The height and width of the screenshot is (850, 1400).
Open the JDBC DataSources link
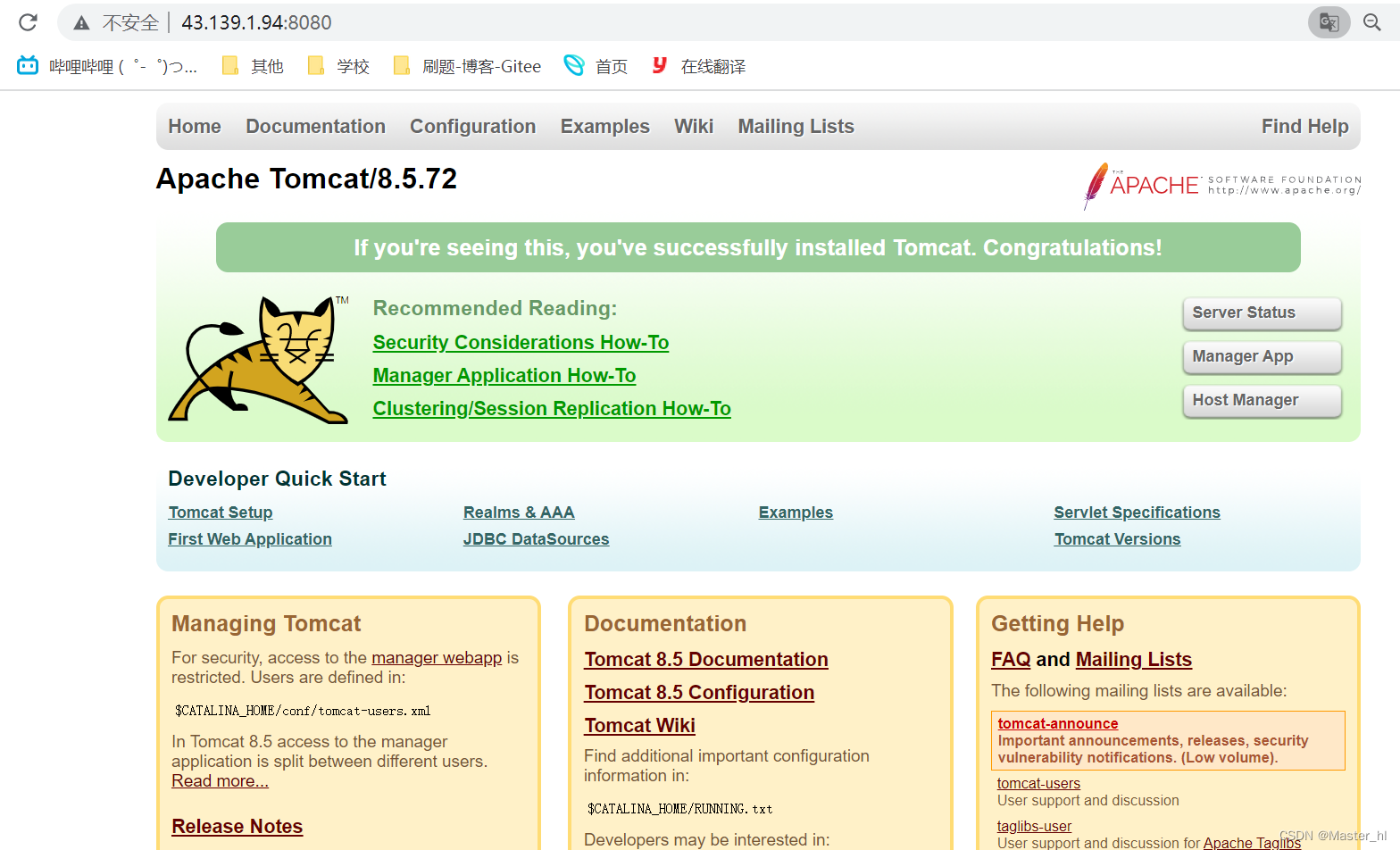537,539
